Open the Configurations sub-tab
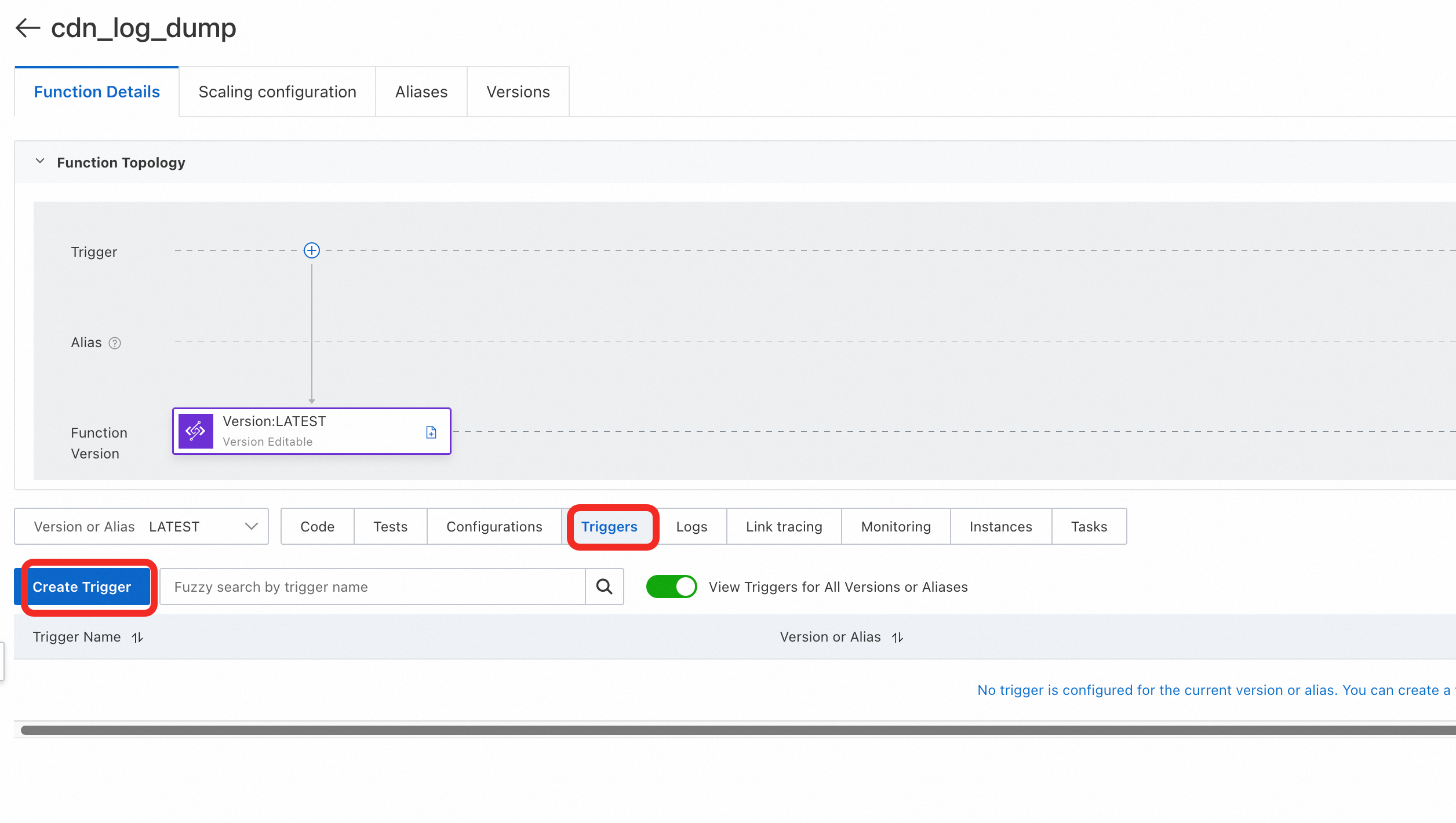This screenshot has width=1456, height=823. coord(494,526)
